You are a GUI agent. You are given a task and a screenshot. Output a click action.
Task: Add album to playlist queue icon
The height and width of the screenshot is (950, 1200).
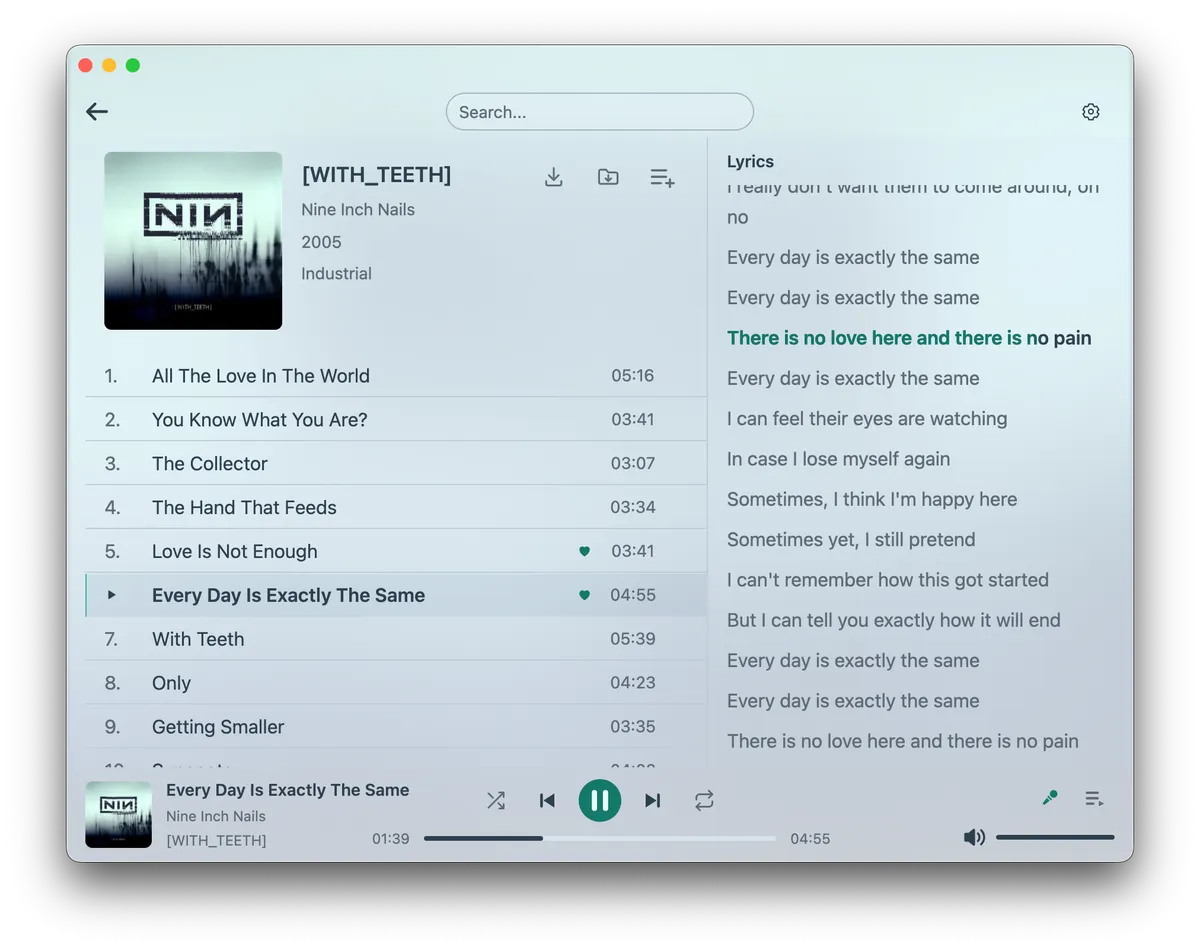662,177
